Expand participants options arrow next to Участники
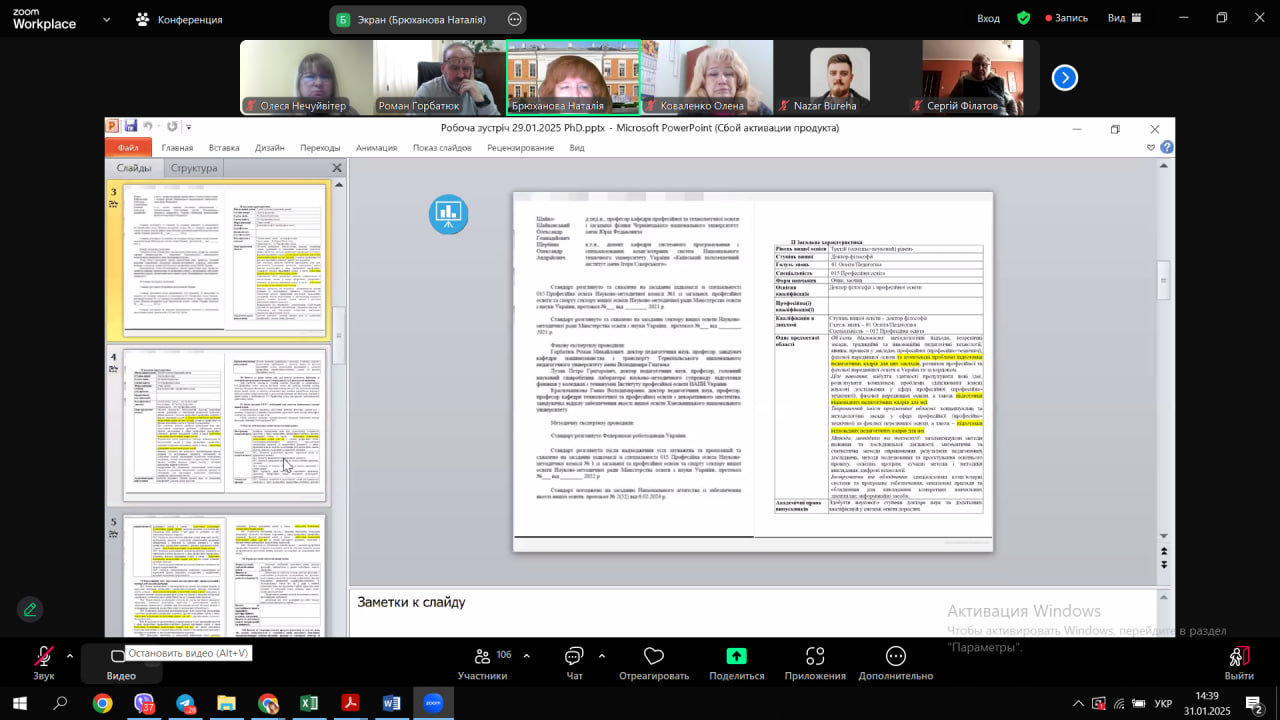 coord(526,656)
